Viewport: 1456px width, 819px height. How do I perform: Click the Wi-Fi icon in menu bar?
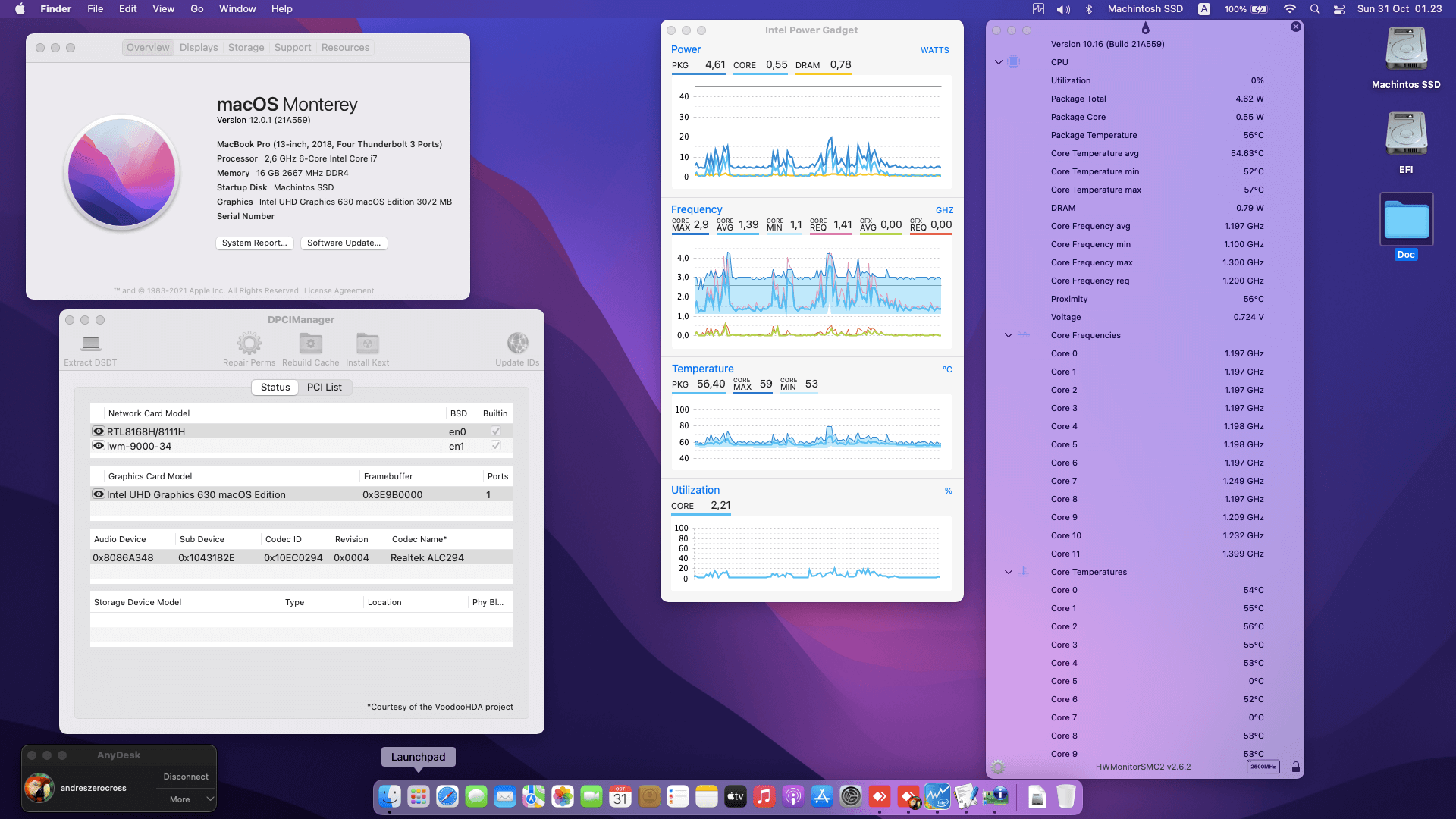point(1290,9)
